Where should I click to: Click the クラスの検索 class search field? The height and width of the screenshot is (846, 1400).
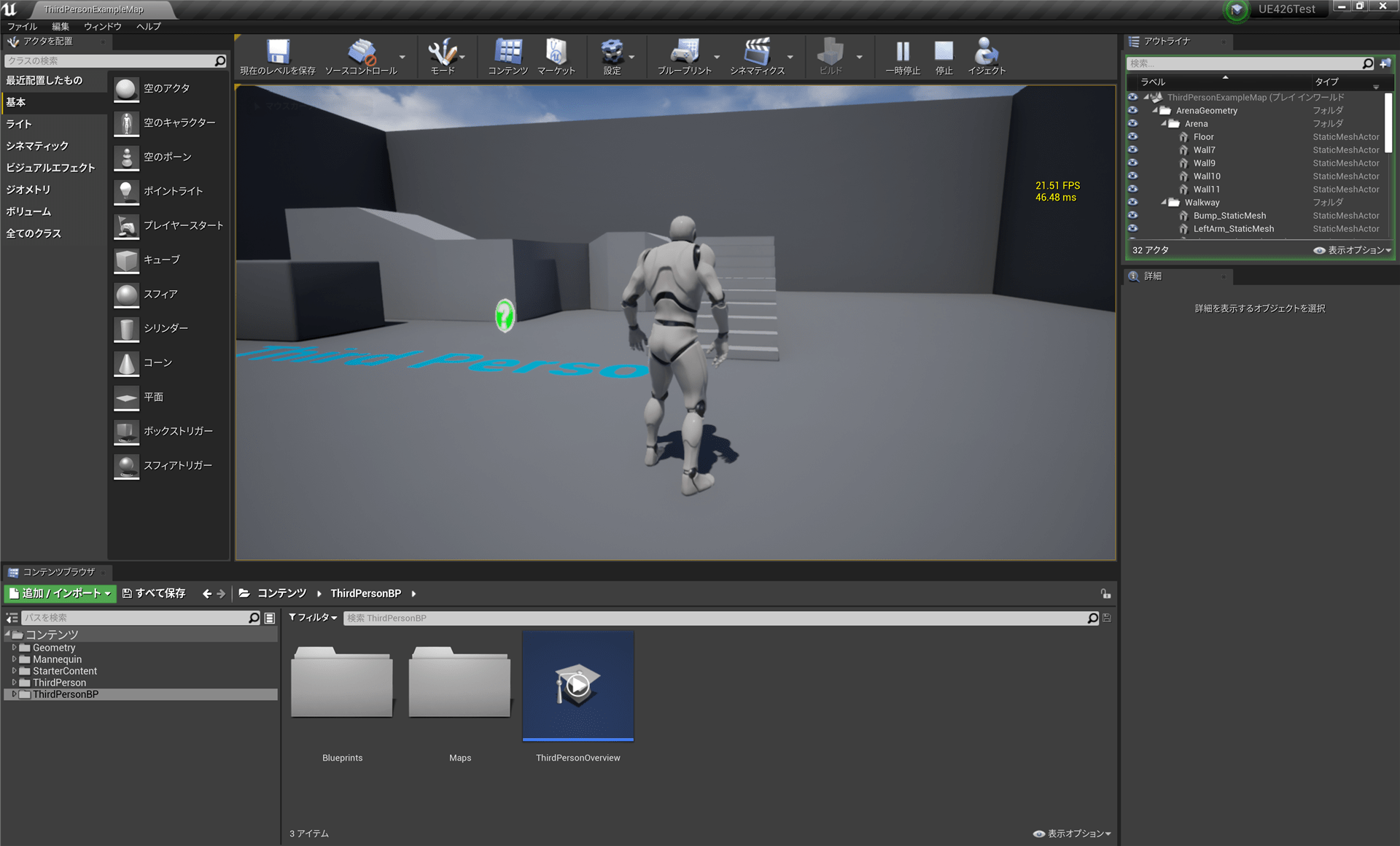[x=116, y=61]
